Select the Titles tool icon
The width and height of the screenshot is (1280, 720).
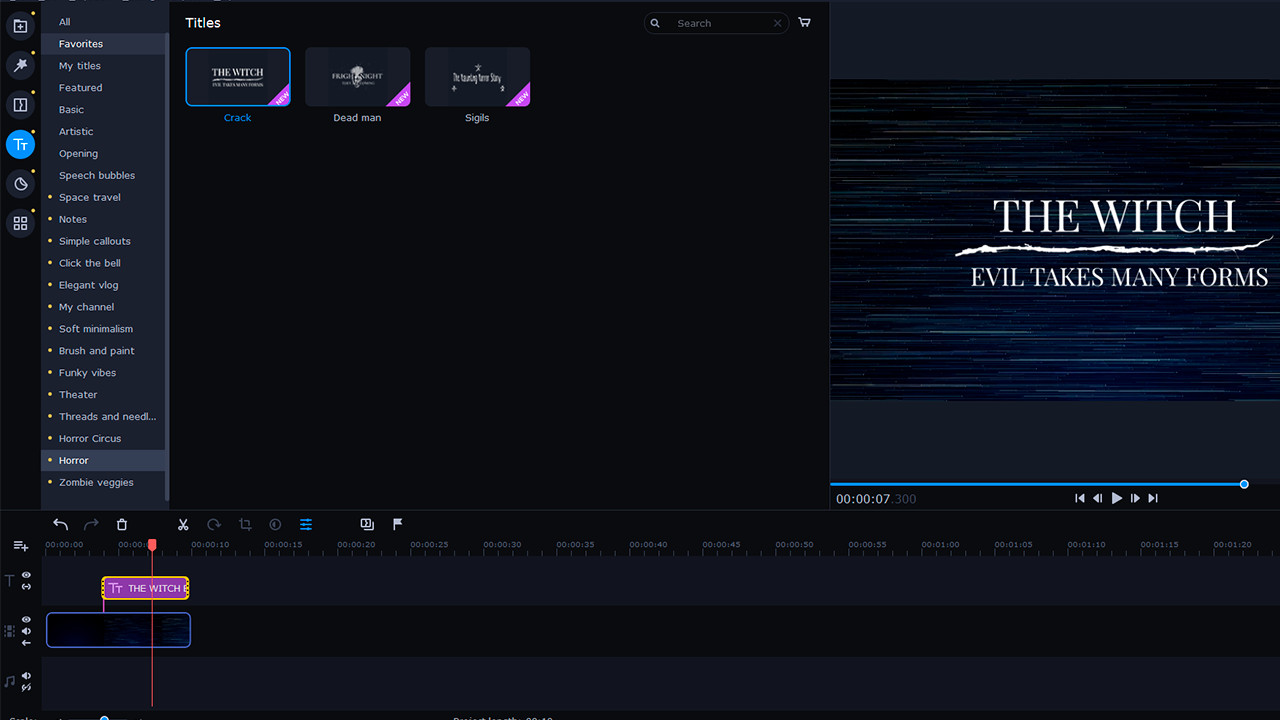click(20, 144)
